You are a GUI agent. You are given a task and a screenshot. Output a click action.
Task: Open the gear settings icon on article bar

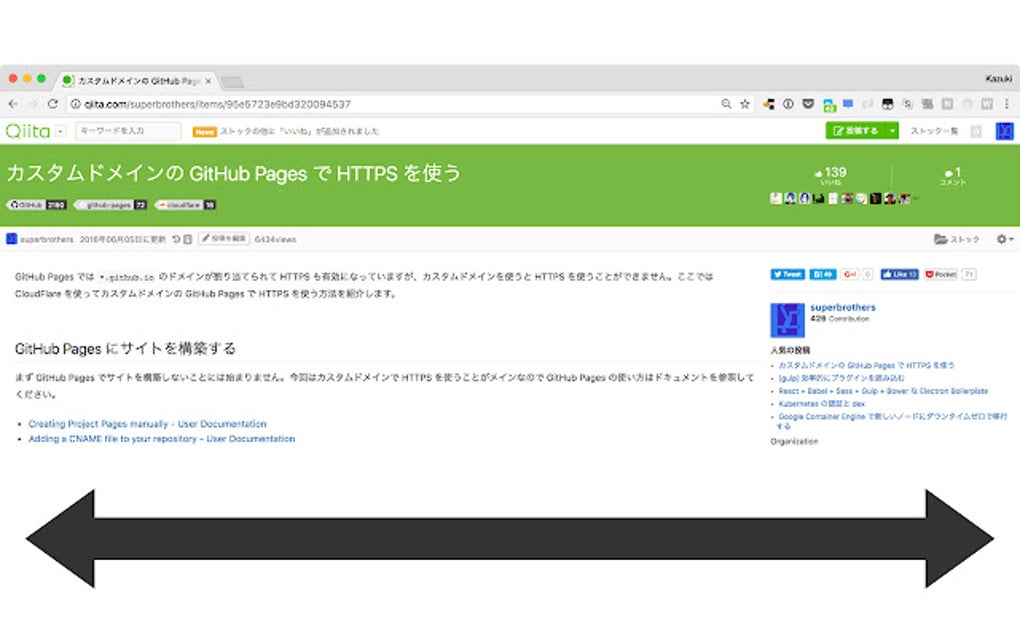[x=1004, y=239]
